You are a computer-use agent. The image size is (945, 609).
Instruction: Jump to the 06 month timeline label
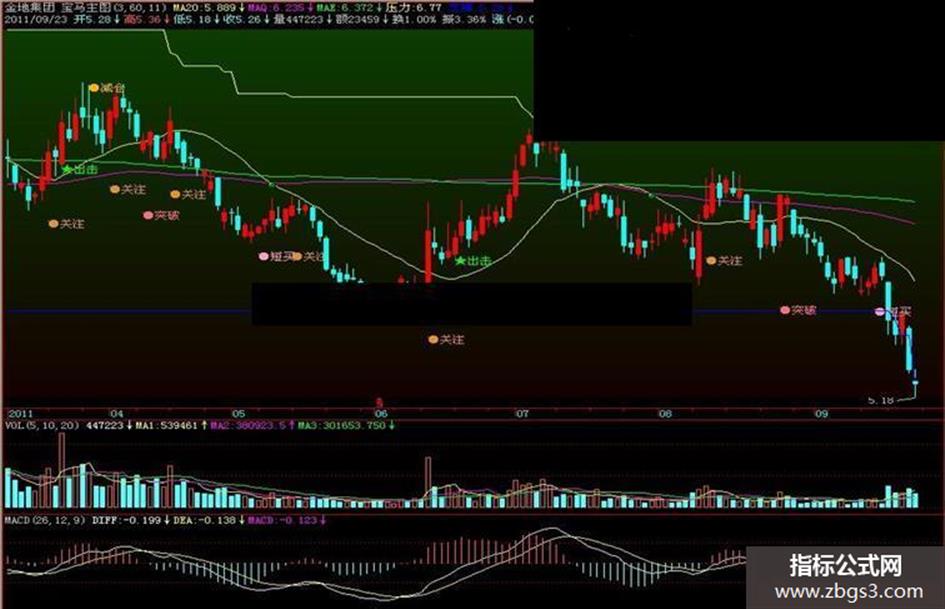tap(381, 414)
